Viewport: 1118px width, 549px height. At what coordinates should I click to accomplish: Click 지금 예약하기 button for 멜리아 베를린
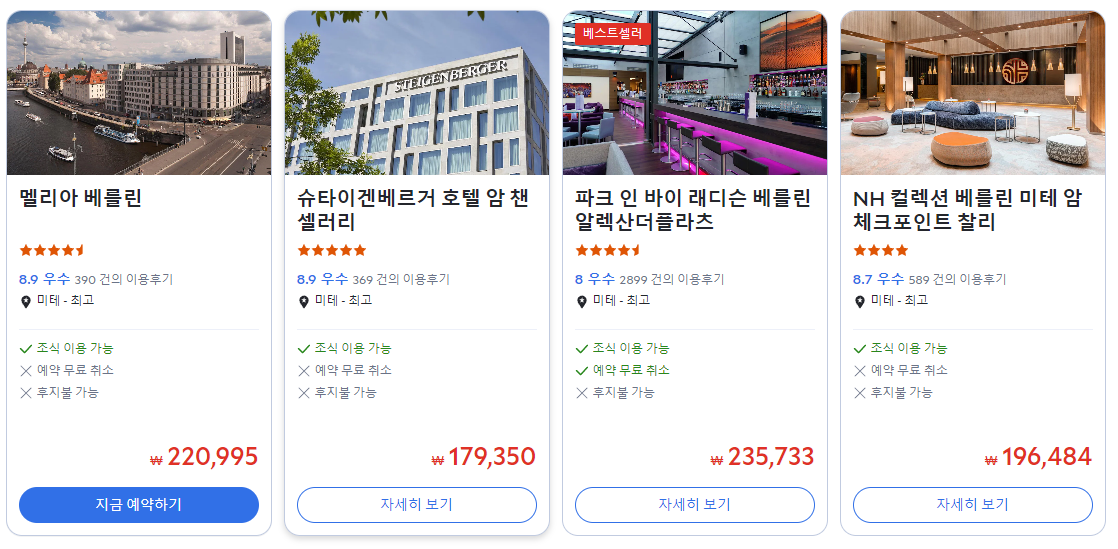click(139, 505)
